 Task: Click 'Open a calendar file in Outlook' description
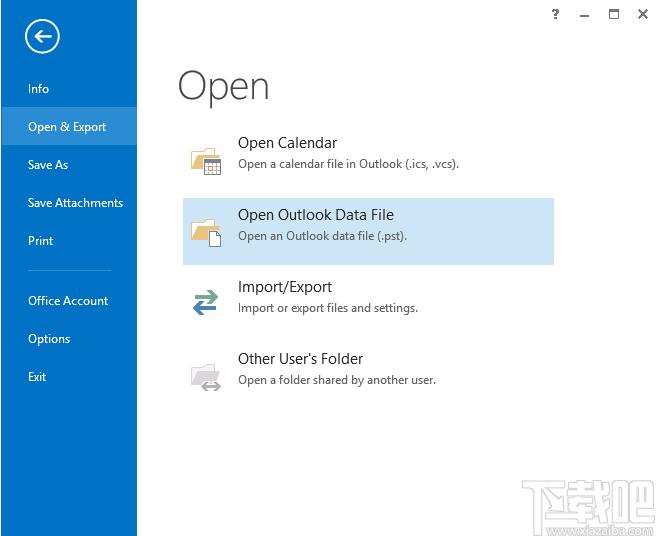click(349, 164)
